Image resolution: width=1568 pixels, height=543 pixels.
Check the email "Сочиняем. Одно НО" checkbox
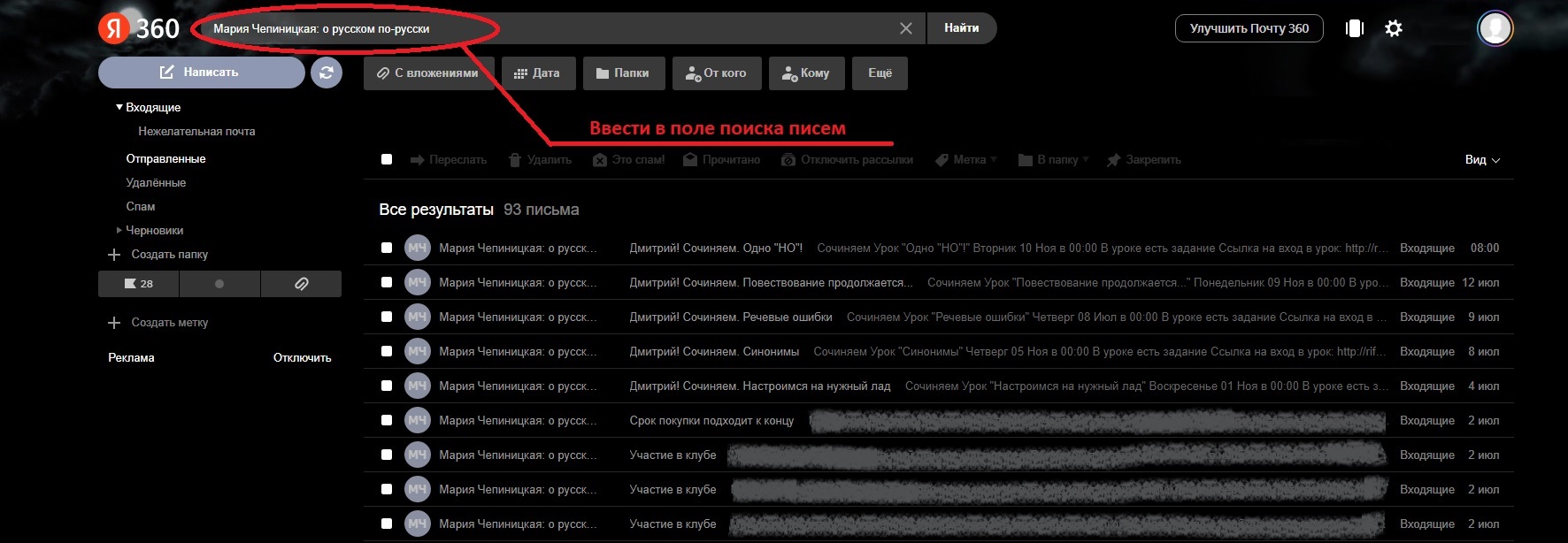pos(387,248)
